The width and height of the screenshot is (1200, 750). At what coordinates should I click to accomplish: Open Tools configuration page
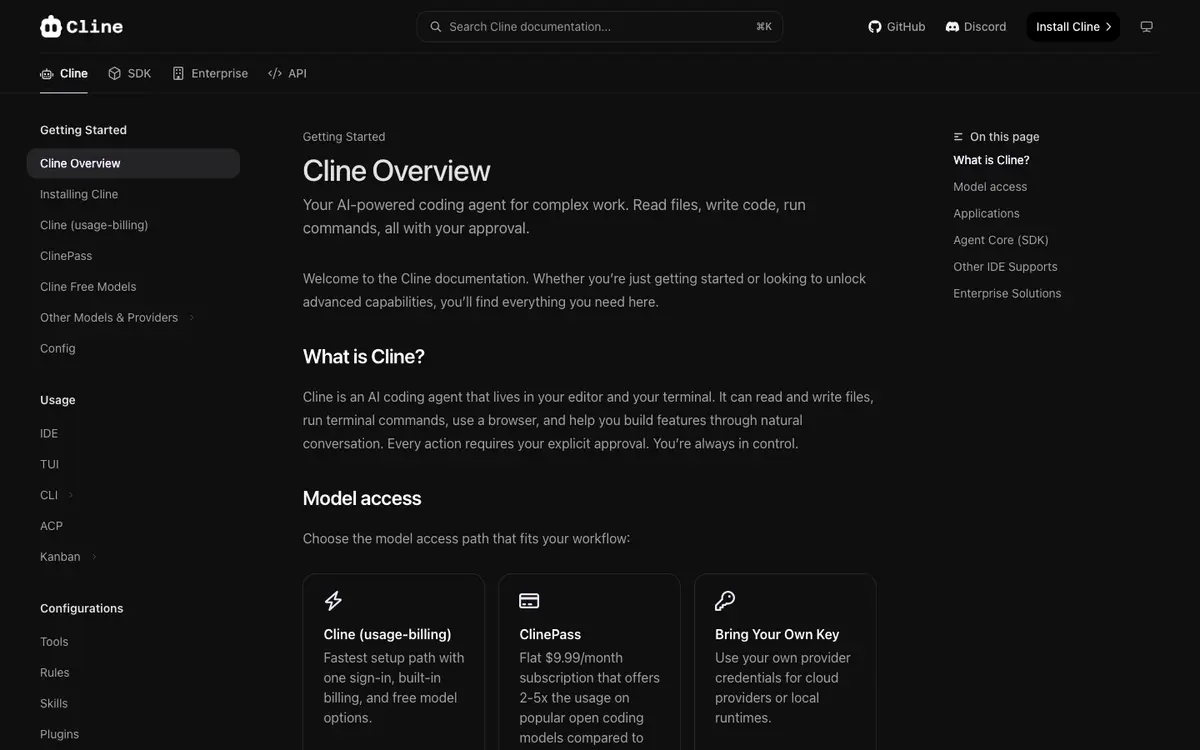pyautogui.click(x=54, y=642)
